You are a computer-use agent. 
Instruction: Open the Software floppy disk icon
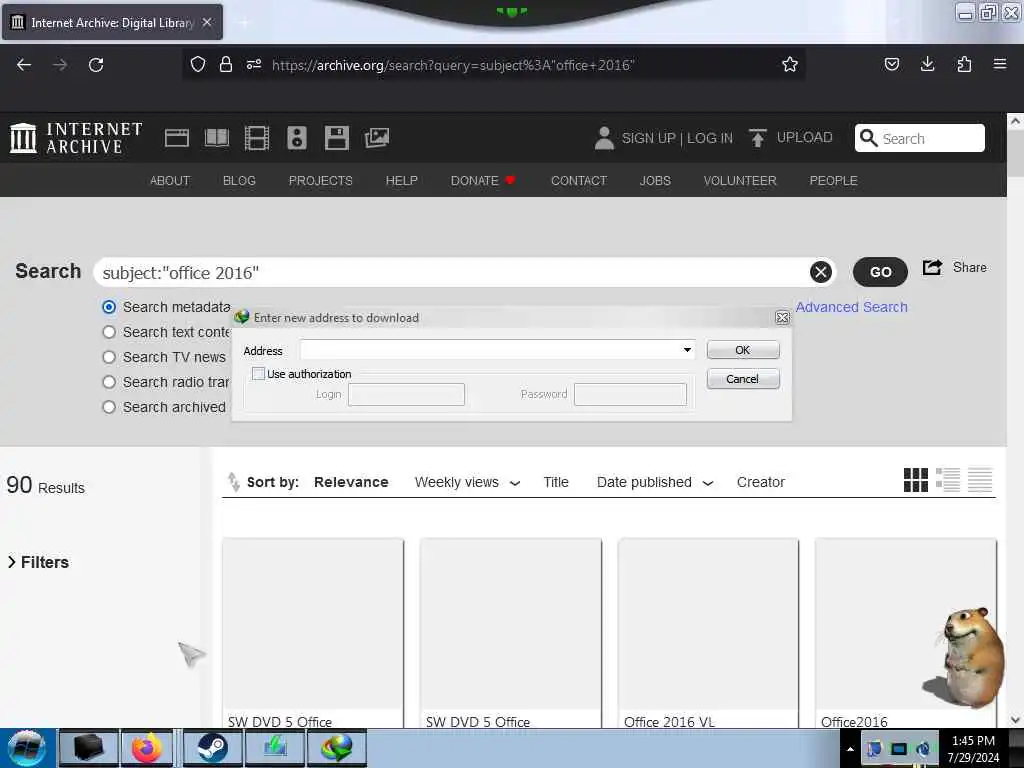point(337,138)
